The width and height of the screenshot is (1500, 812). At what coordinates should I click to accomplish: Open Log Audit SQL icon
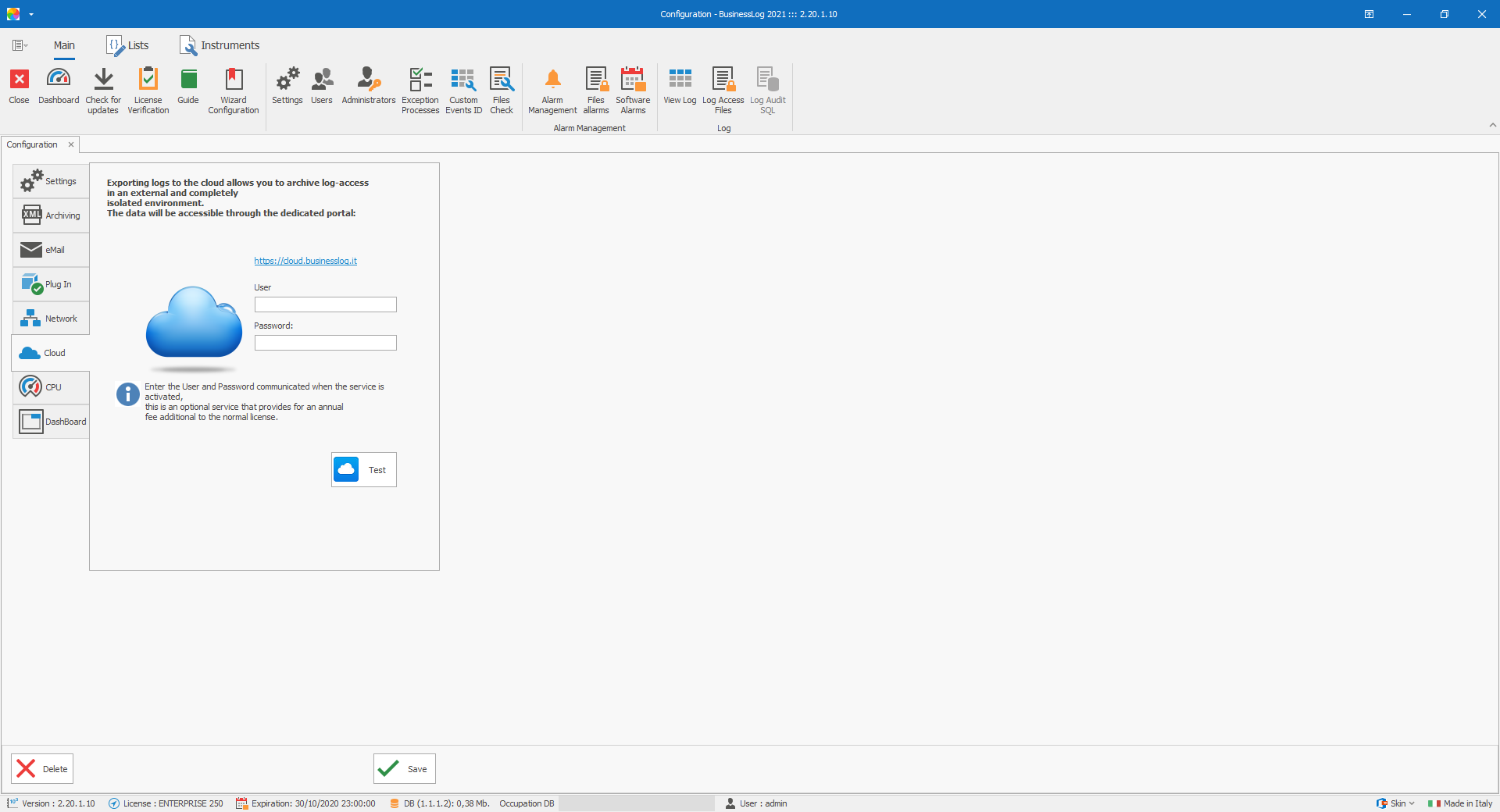[768, 79]
